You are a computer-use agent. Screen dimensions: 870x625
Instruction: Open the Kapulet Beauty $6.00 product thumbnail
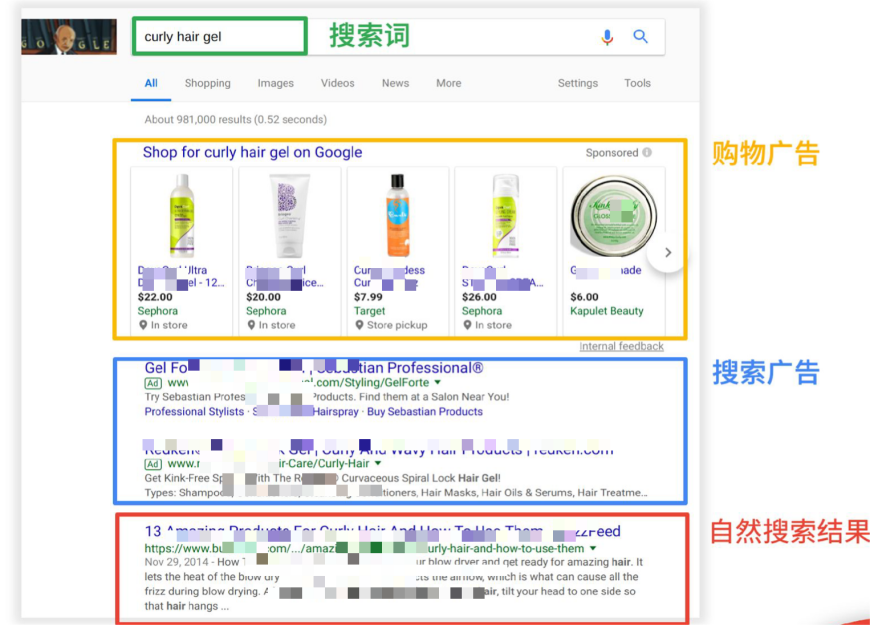click(612, 217)
